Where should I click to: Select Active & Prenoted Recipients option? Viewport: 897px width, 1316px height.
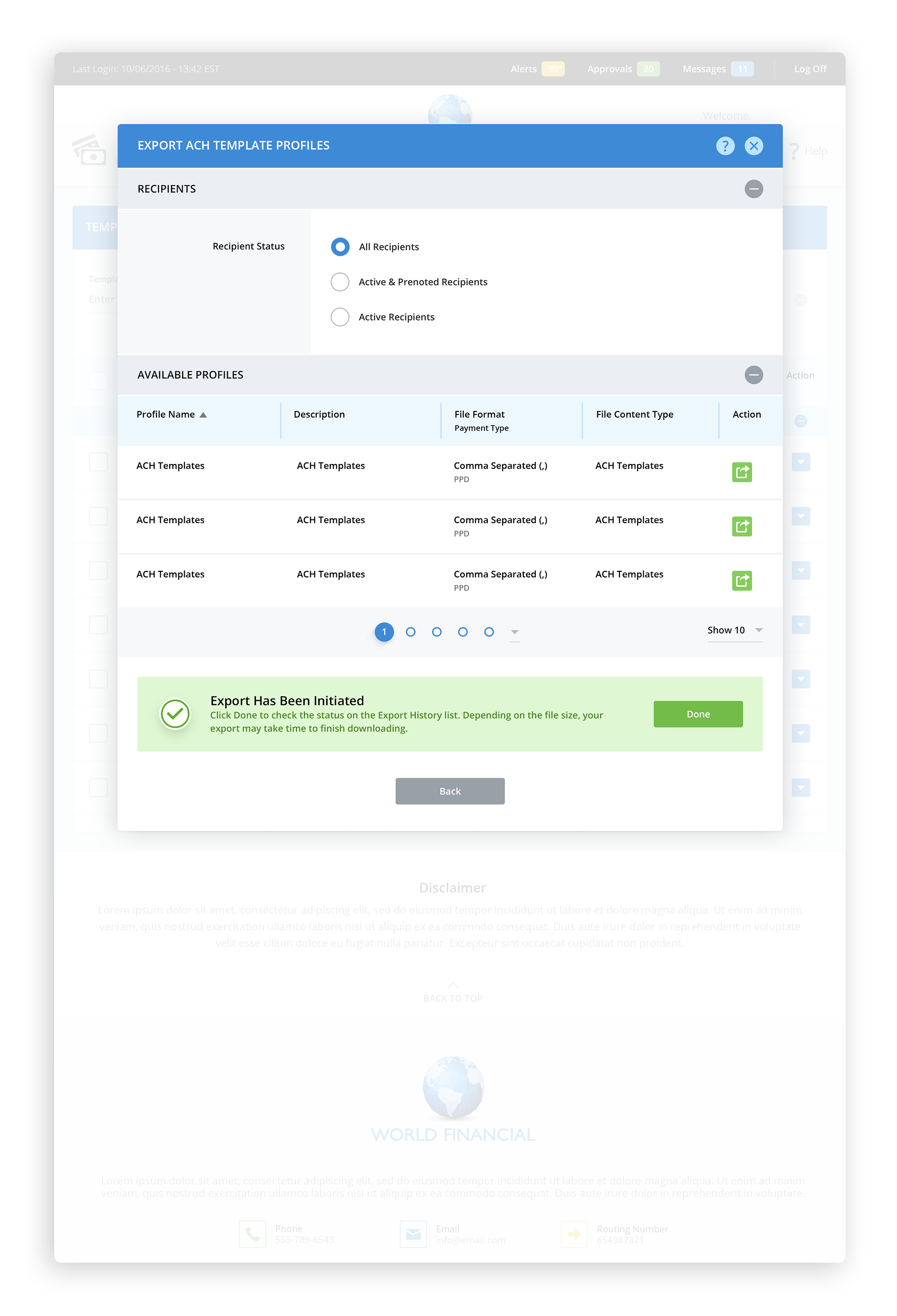pyautogui.click(x=340, y=282)
